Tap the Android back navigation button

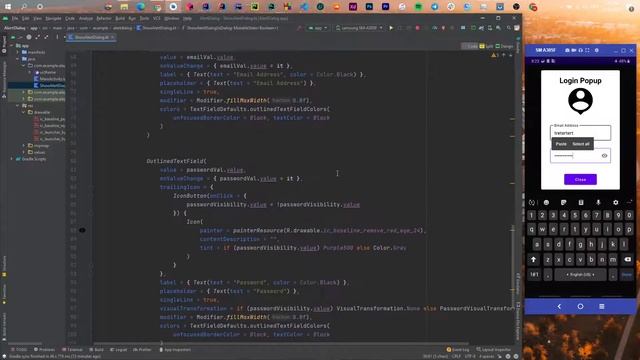559,306
